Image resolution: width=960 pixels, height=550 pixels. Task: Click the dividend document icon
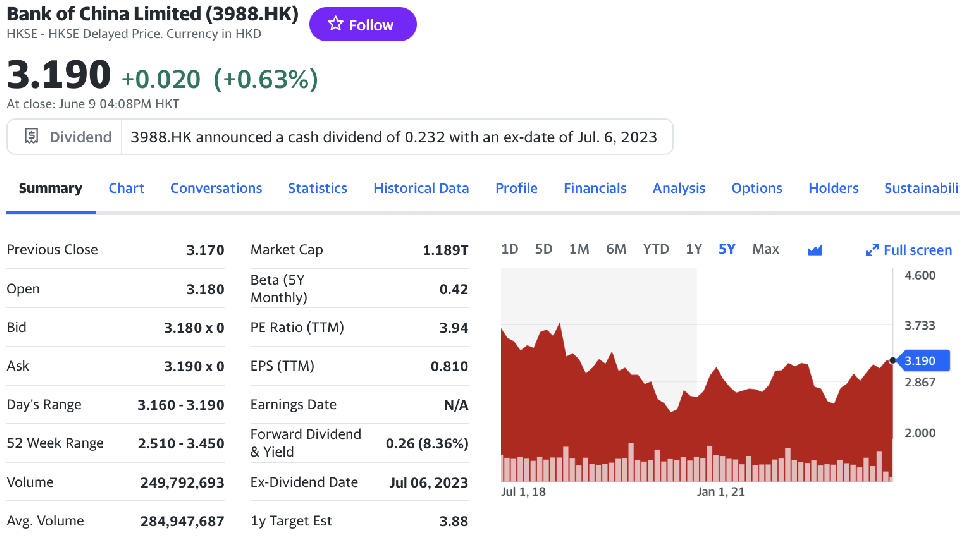tap(31, 137)
